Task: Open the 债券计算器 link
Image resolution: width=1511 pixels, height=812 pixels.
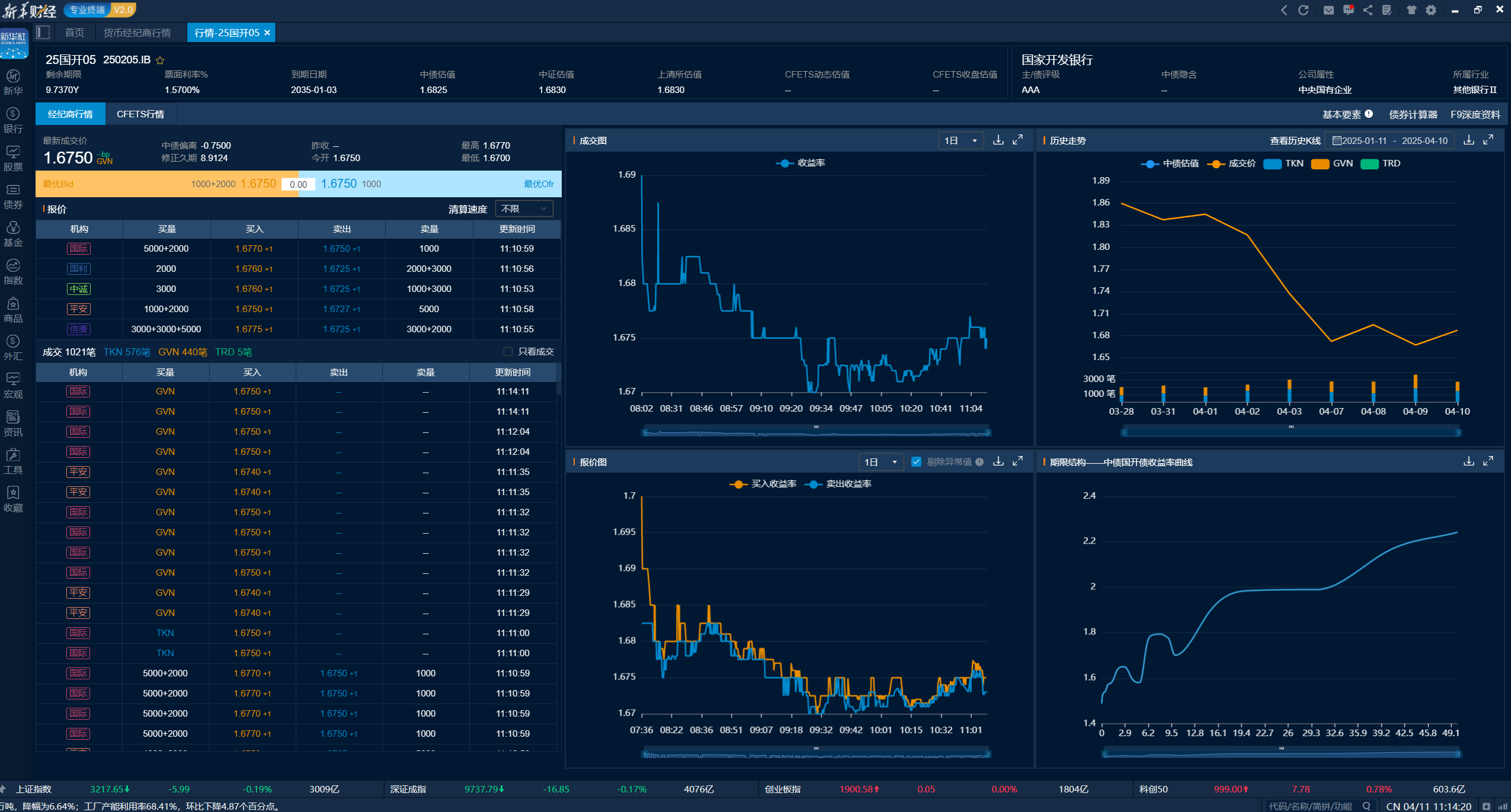Action: [1413, 114]
